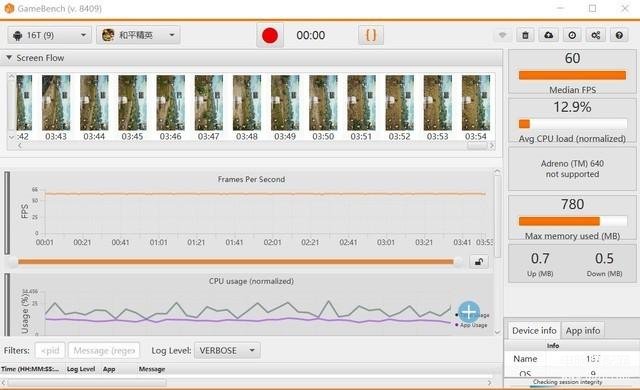Screen dimensions: 640x390
Task: Open the help question mark icon
Action: 619,35
